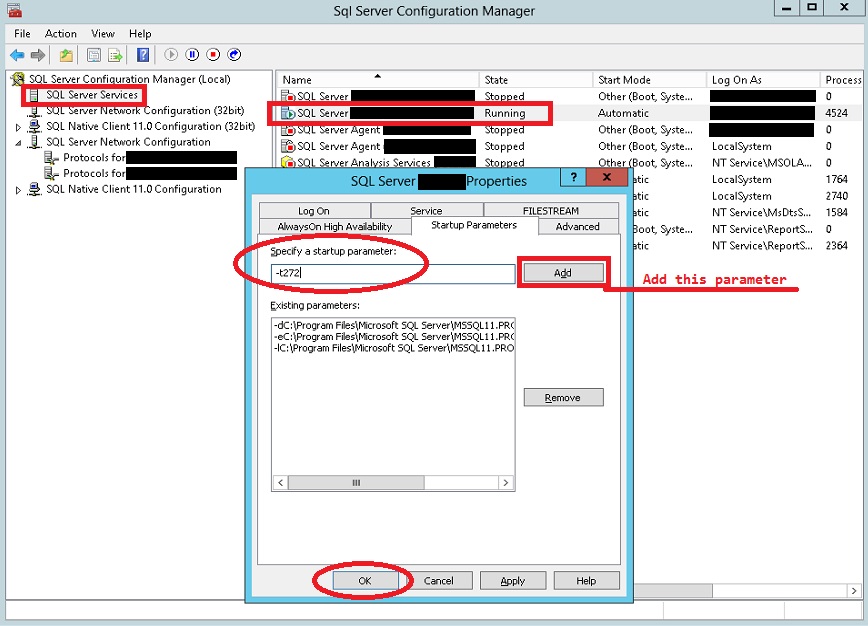Open the Action menu

pyautogui.click(x=61, y=34)
